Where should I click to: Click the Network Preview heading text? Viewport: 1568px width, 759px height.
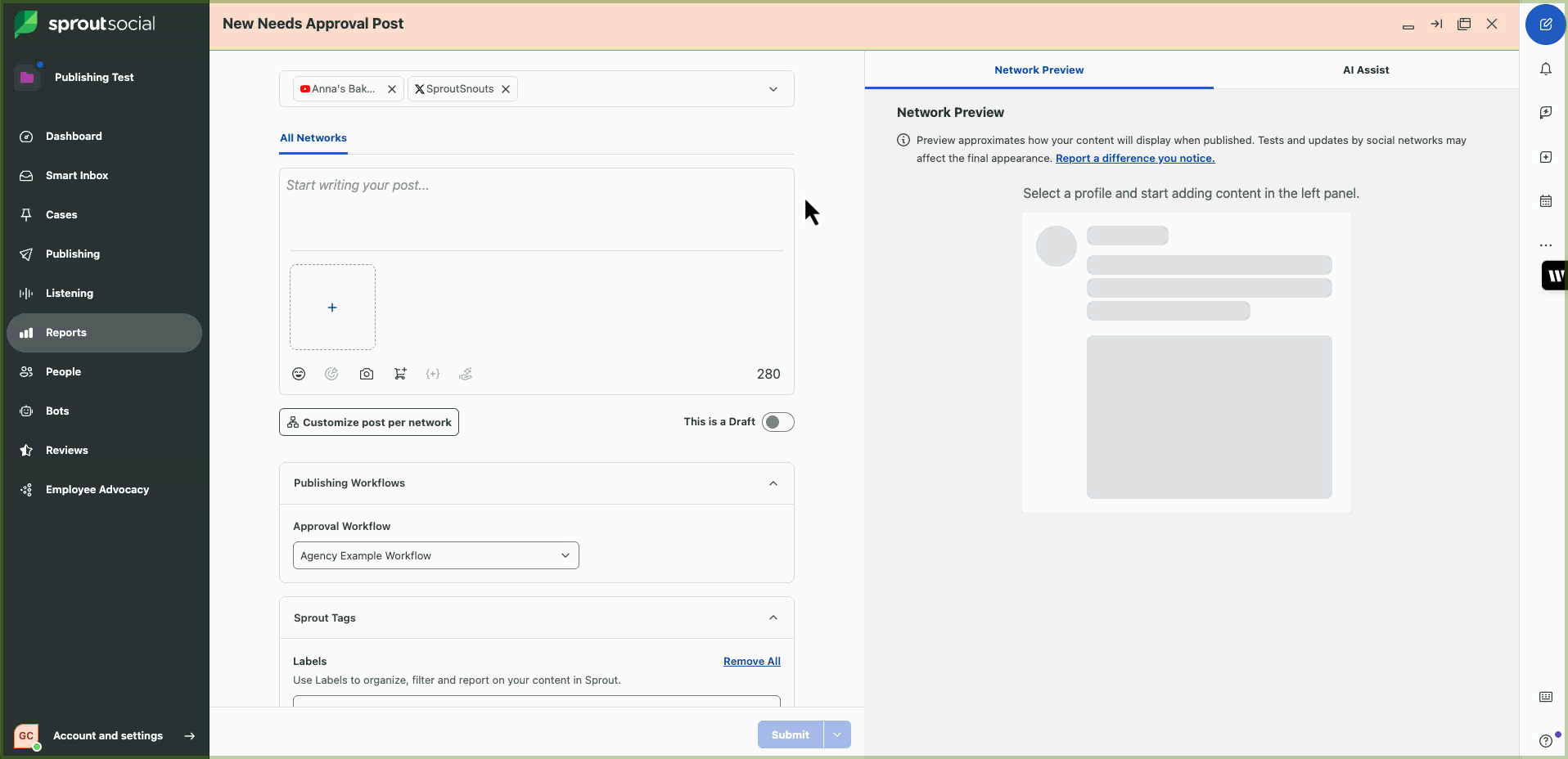pyautogui.click(x=950, y=113)
